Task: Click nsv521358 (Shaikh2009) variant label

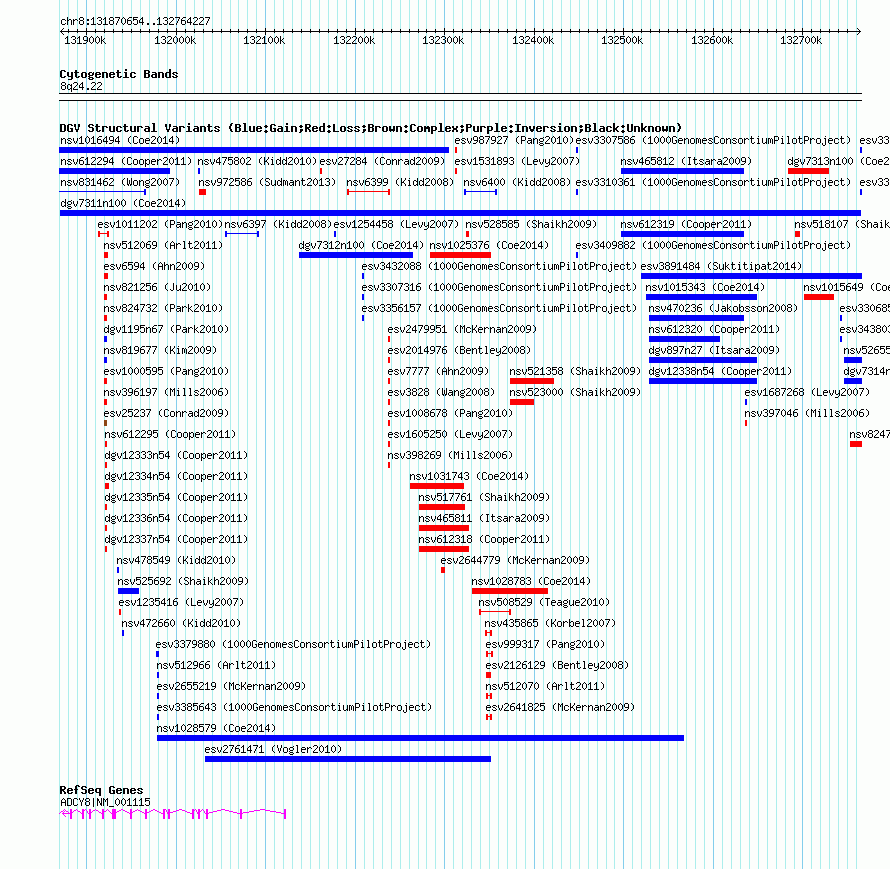Action: (x=575, y=371)
